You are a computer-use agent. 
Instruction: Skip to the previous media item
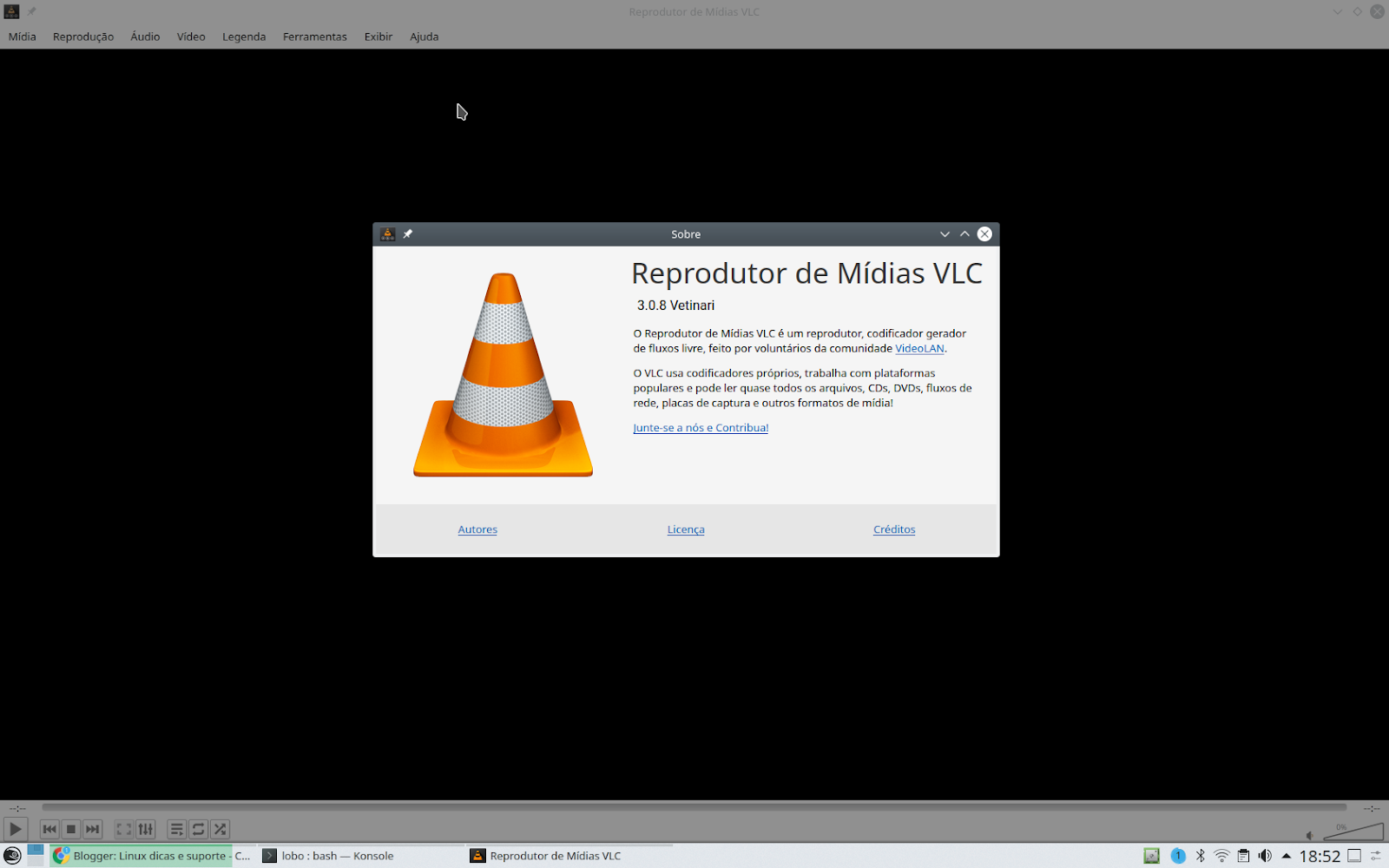pos(49,829)
